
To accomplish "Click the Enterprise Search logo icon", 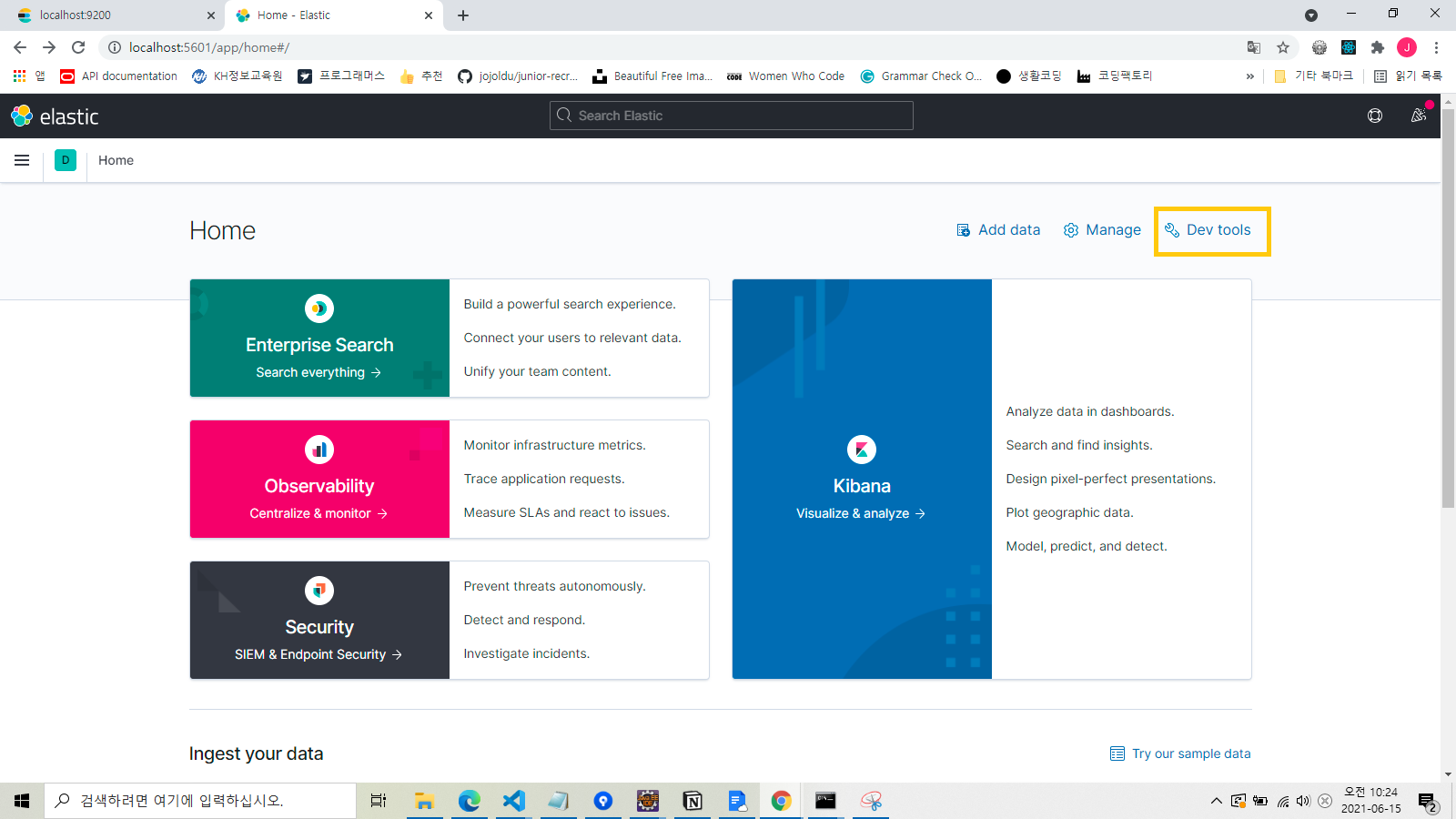I will 319,308.
